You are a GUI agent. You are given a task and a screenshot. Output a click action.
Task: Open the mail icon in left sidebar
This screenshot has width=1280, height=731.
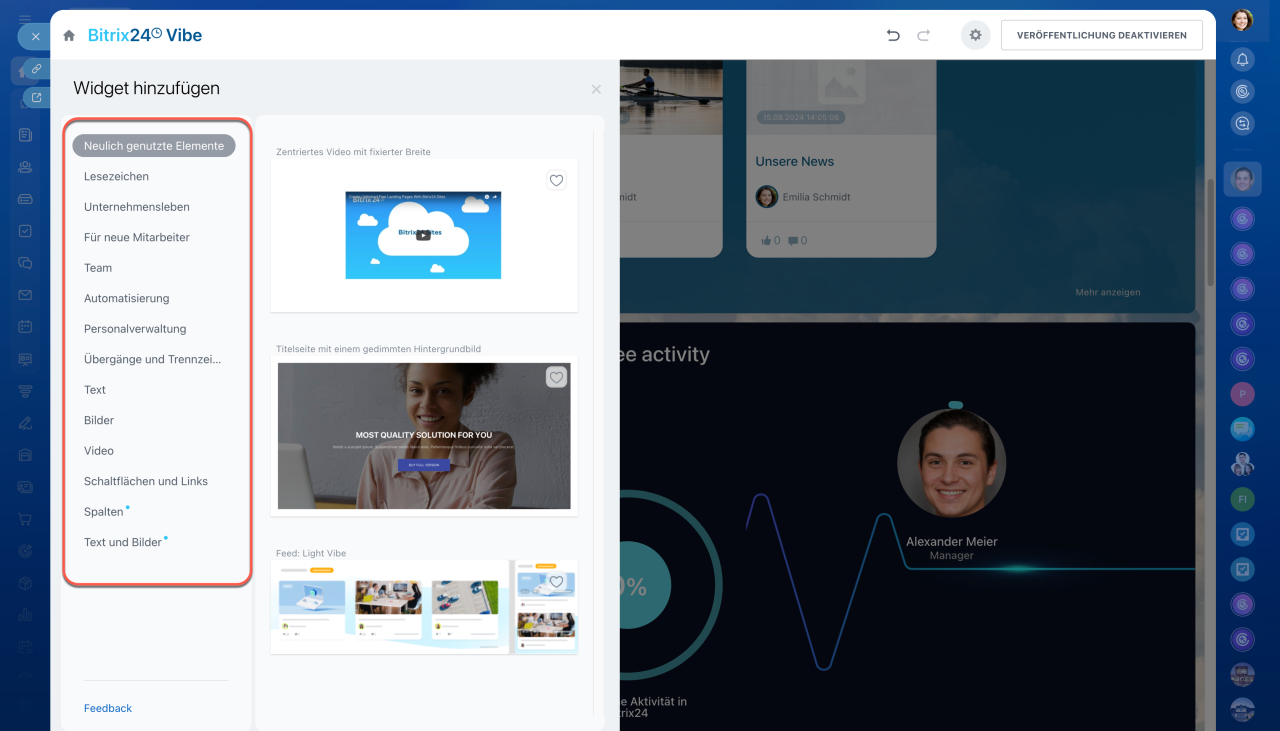point(25,295)
